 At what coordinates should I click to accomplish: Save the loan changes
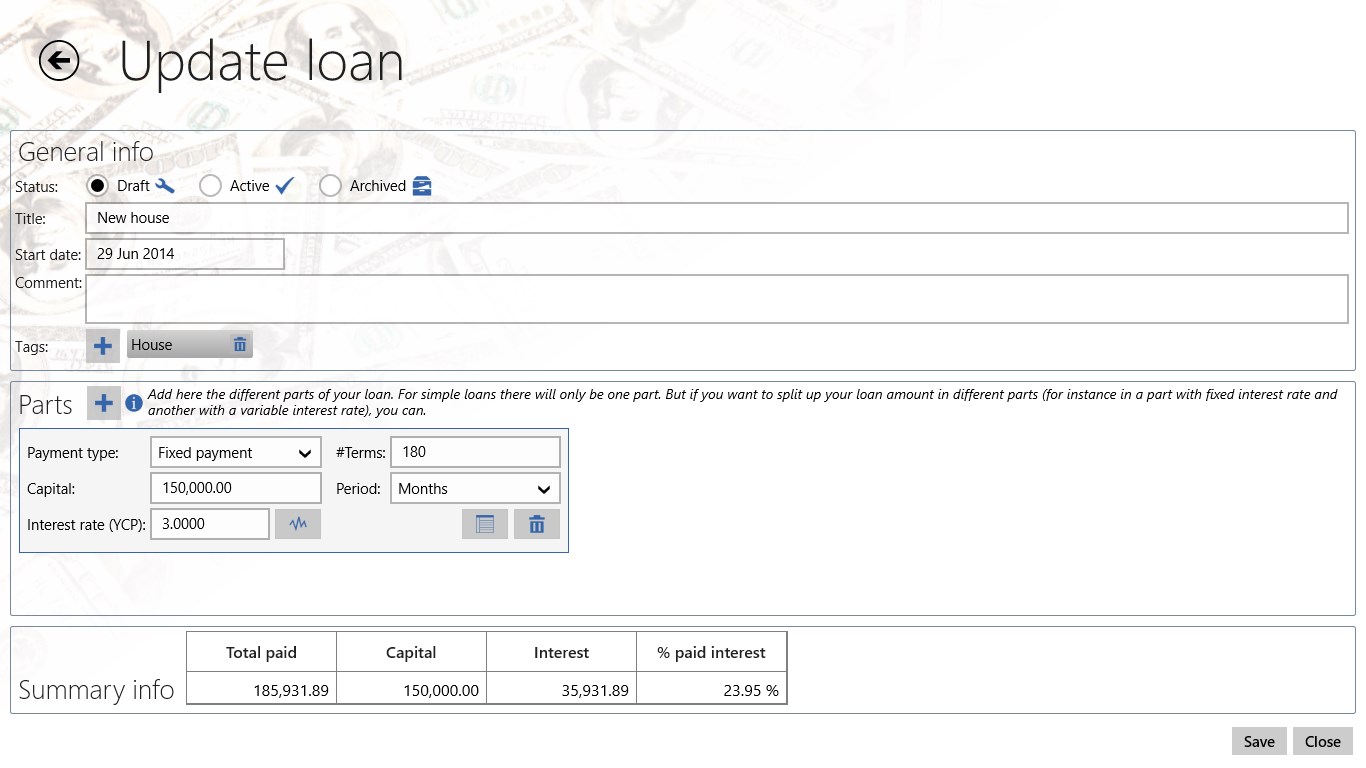pos(1259,741)
